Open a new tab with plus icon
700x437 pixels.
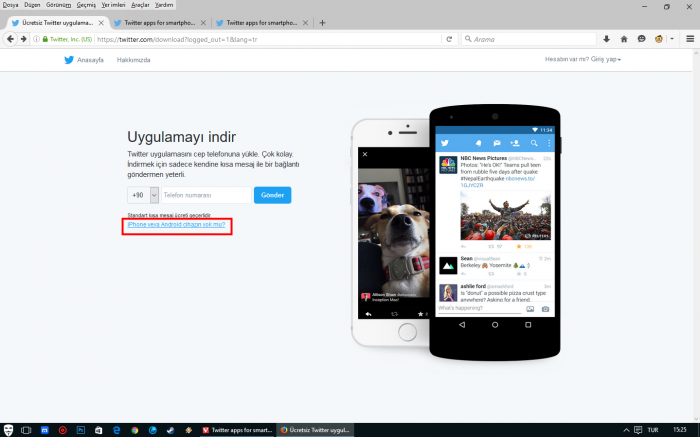click(322, 23)
